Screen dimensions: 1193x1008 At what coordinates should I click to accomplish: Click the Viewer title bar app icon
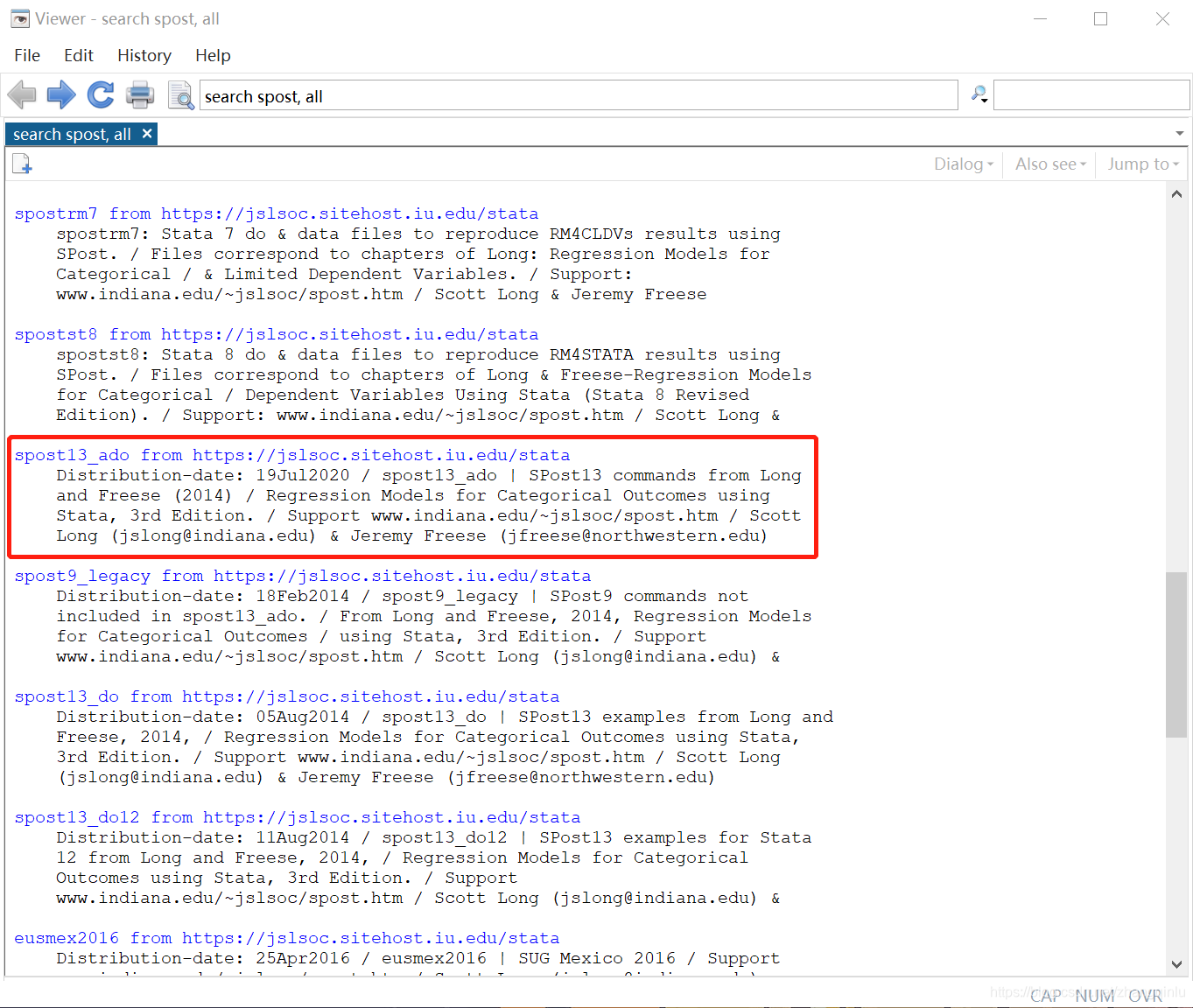click(x=19, y=18)
